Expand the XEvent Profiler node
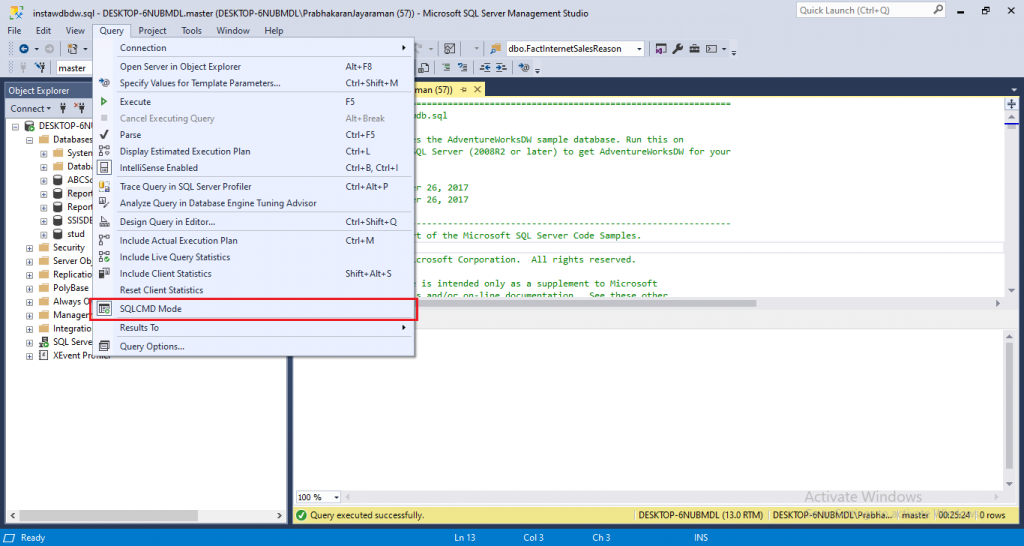1024x546 pixels. coord(29,356)
